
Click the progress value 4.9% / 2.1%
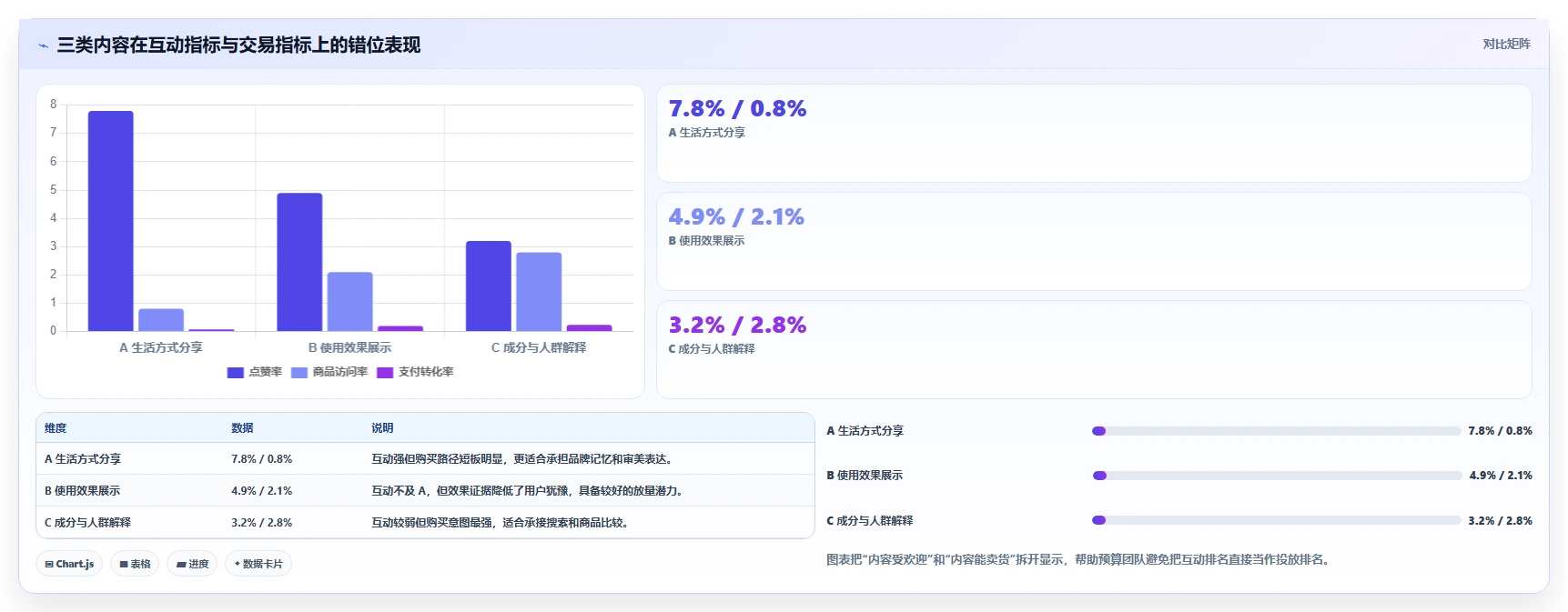pos(1500,476)
